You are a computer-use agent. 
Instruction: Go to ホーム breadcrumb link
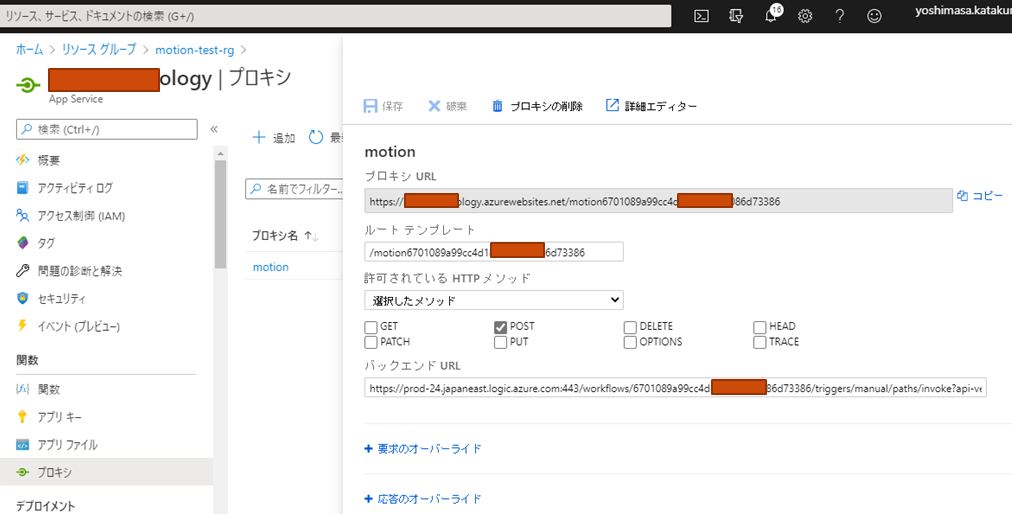(x=29, y=50)
